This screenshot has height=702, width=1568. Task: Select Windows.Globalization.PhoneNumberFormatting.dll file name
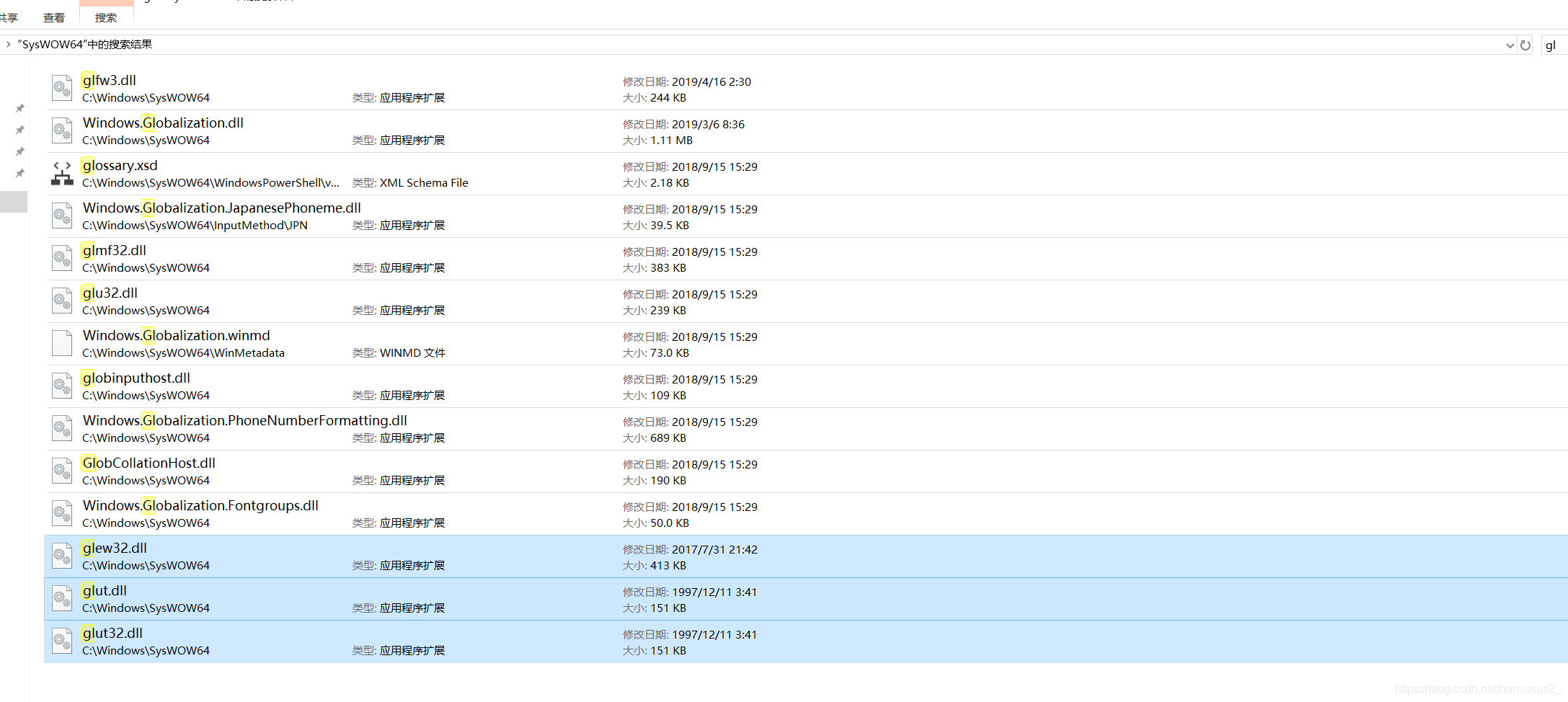[245, 420]
